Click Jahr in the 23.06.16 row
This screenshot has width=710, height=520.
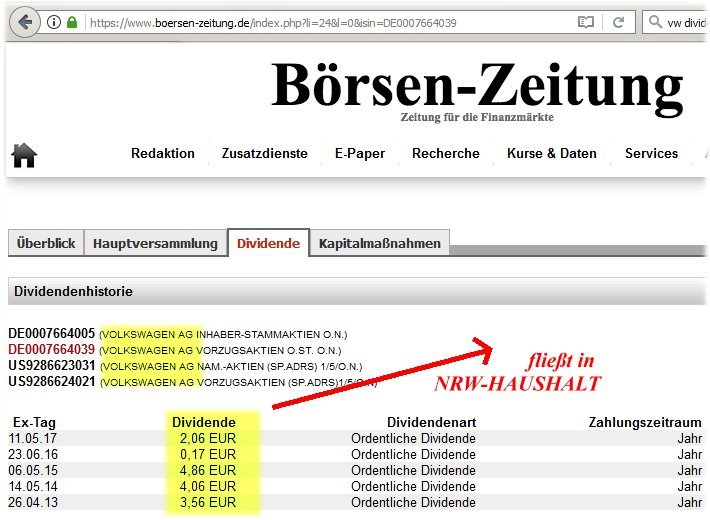tap(690, 454)
